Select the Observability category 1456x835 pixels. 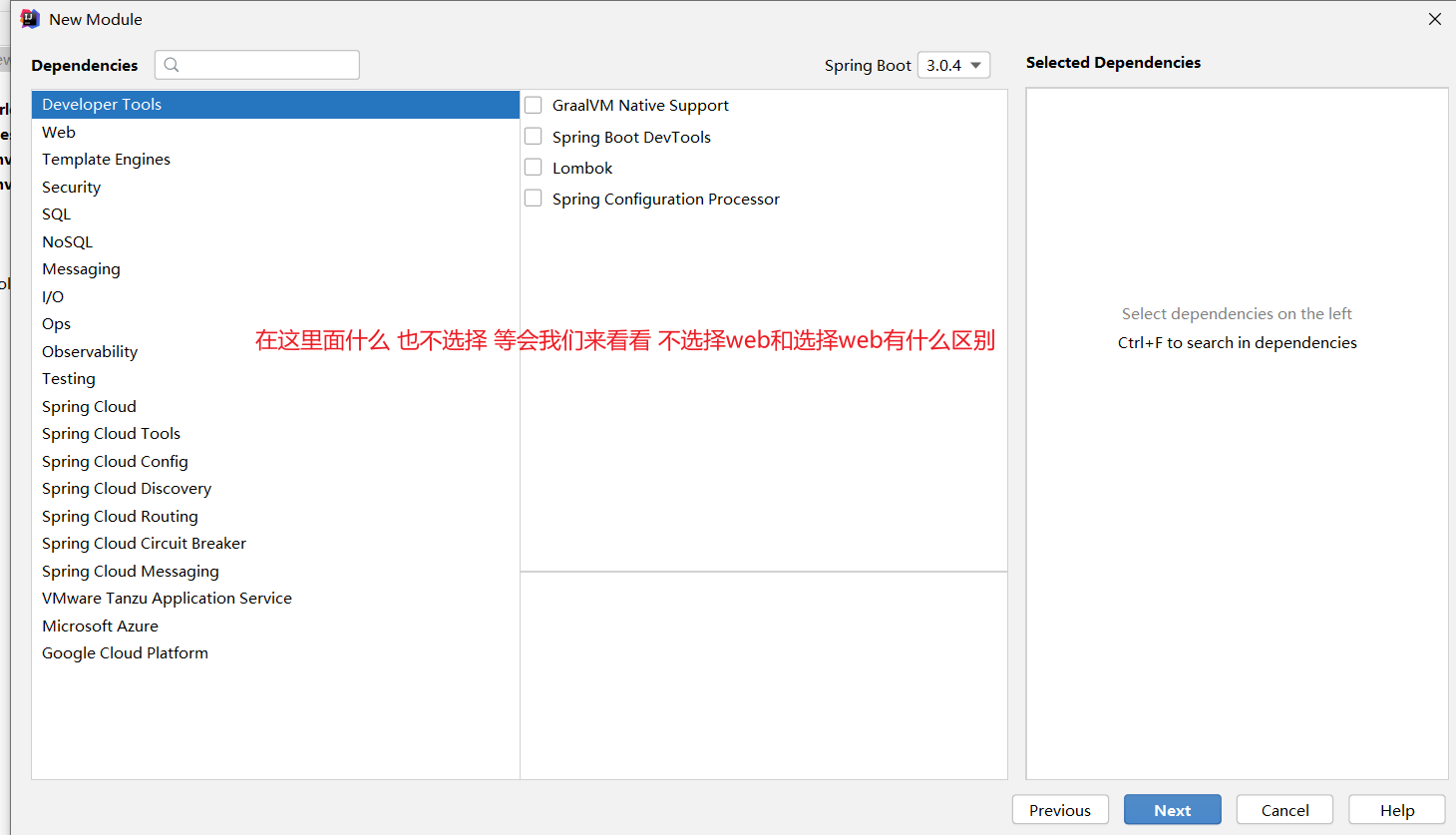90,351
